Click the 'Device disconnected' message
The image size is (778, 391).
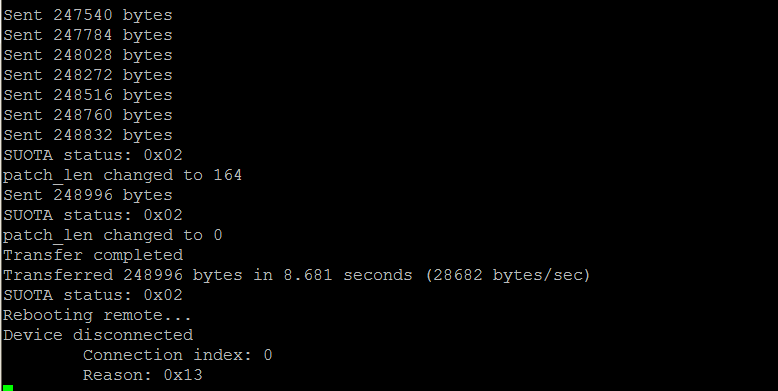(x=98, y=335)
